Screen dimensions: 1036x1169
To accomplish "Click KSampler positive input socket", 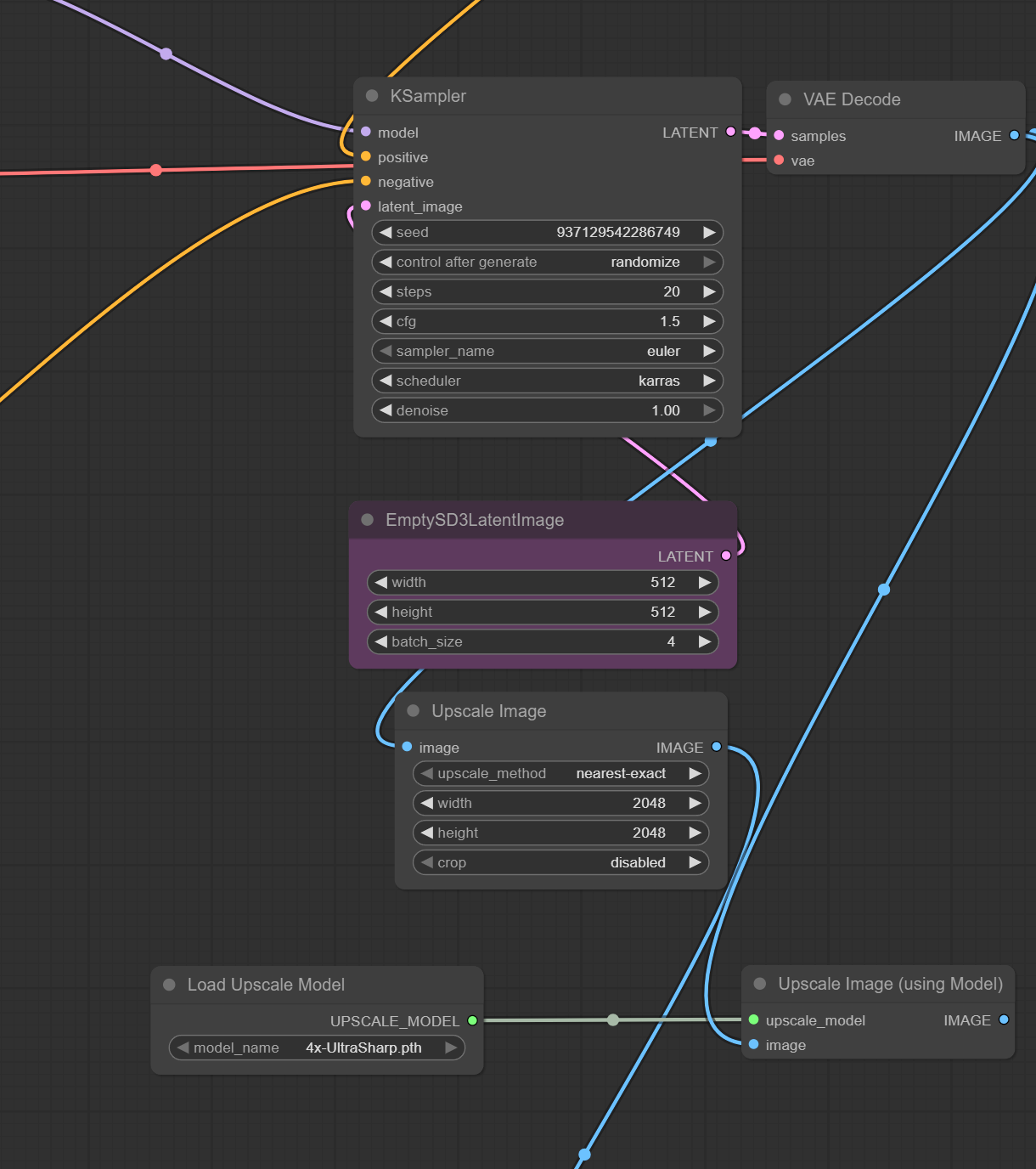I will pos(366,156).
